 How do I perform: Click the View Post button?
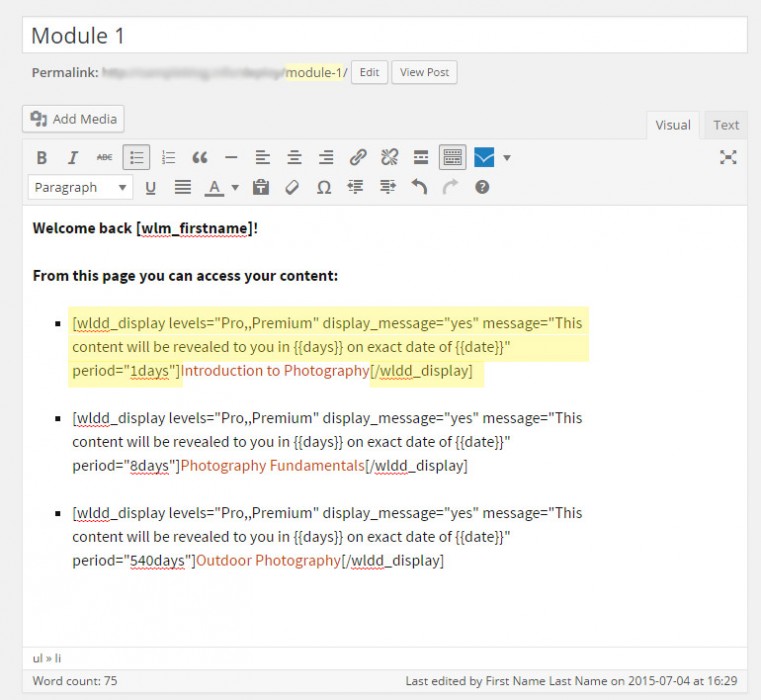click(x=425, y=72)
